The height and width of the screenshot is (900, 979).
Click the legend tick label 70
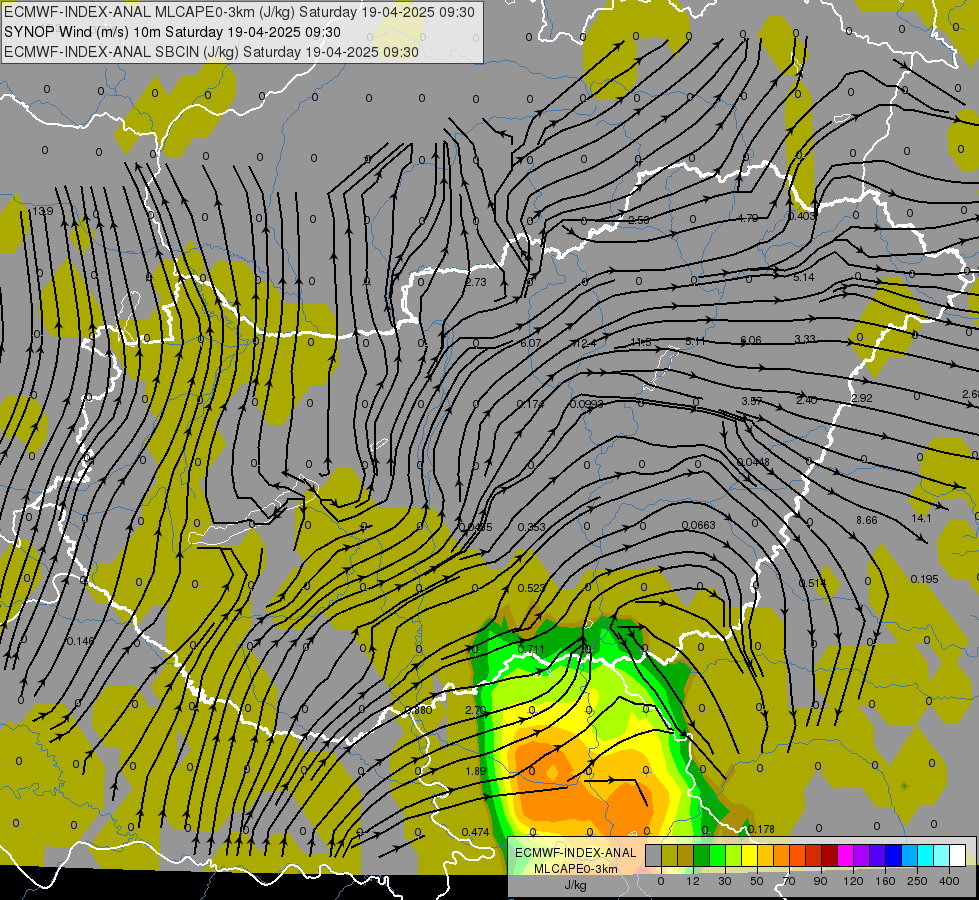789,881
